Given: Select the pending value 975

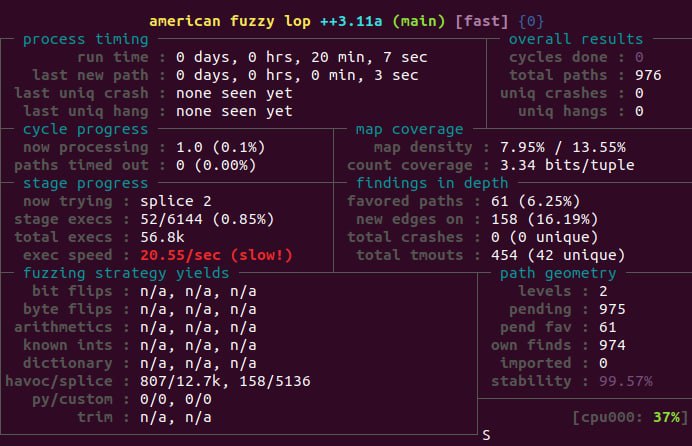Looking at the screenshot, I should 612,310.
